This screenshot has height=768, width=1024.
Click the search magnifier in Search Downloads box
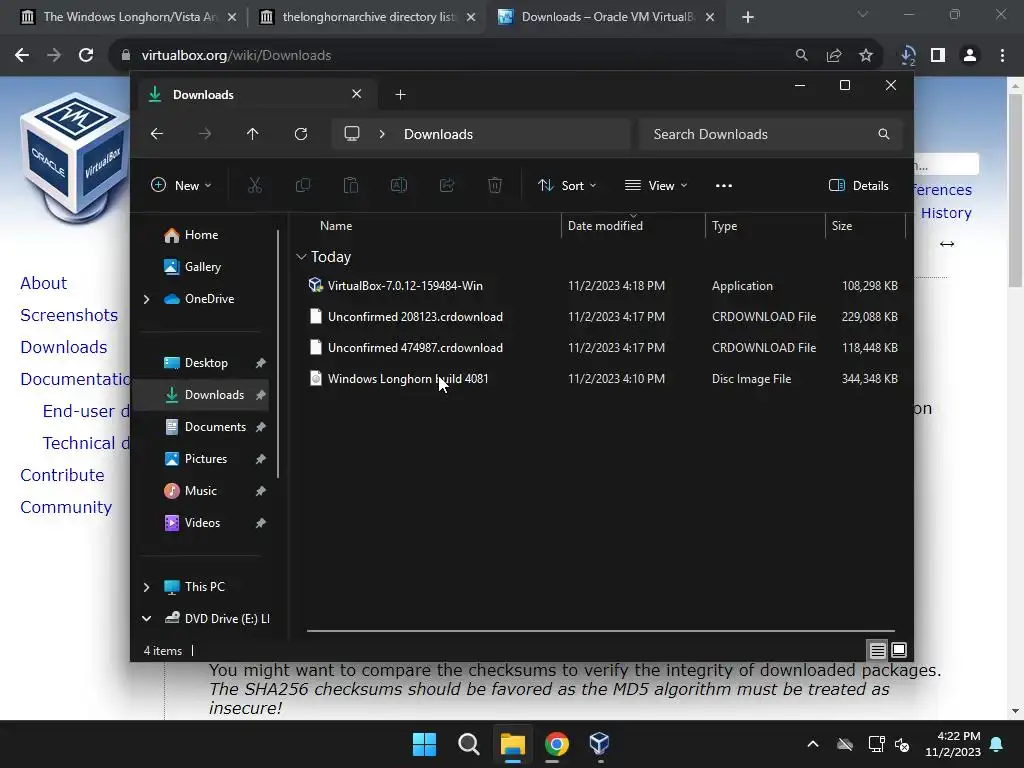[884, 134]
